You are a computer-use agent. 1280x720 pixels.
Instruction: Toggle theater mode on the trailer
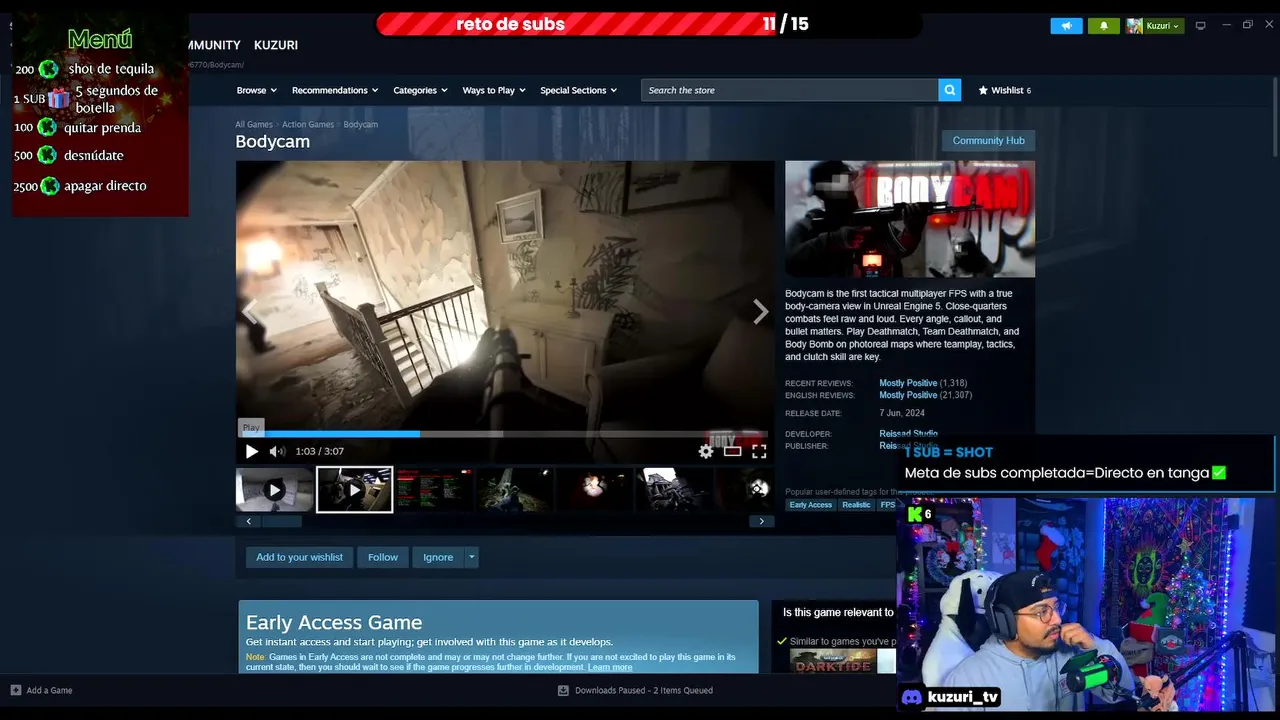pos(733,451)
